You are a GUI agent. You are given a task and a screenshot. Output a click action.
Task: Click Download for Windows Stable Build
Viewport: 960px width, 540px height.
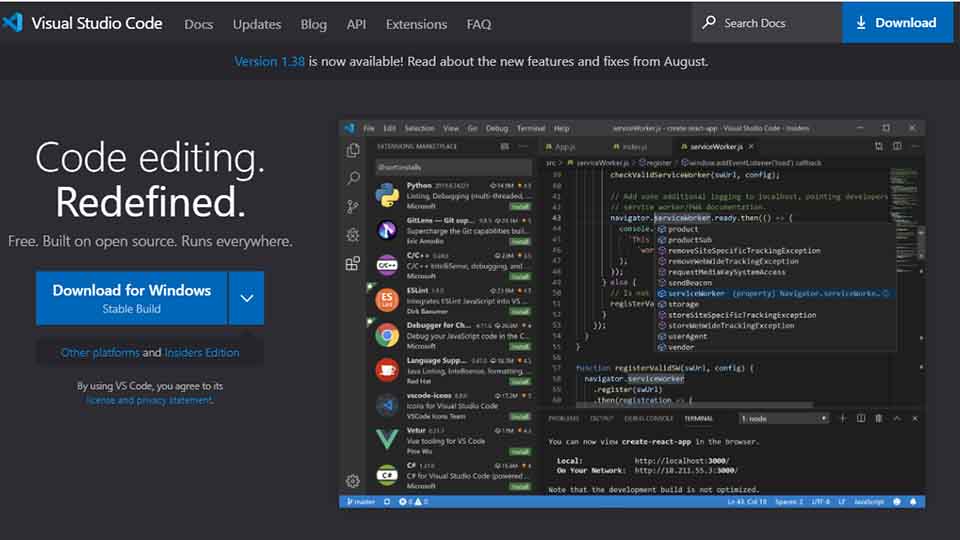[x=132, y=298]
